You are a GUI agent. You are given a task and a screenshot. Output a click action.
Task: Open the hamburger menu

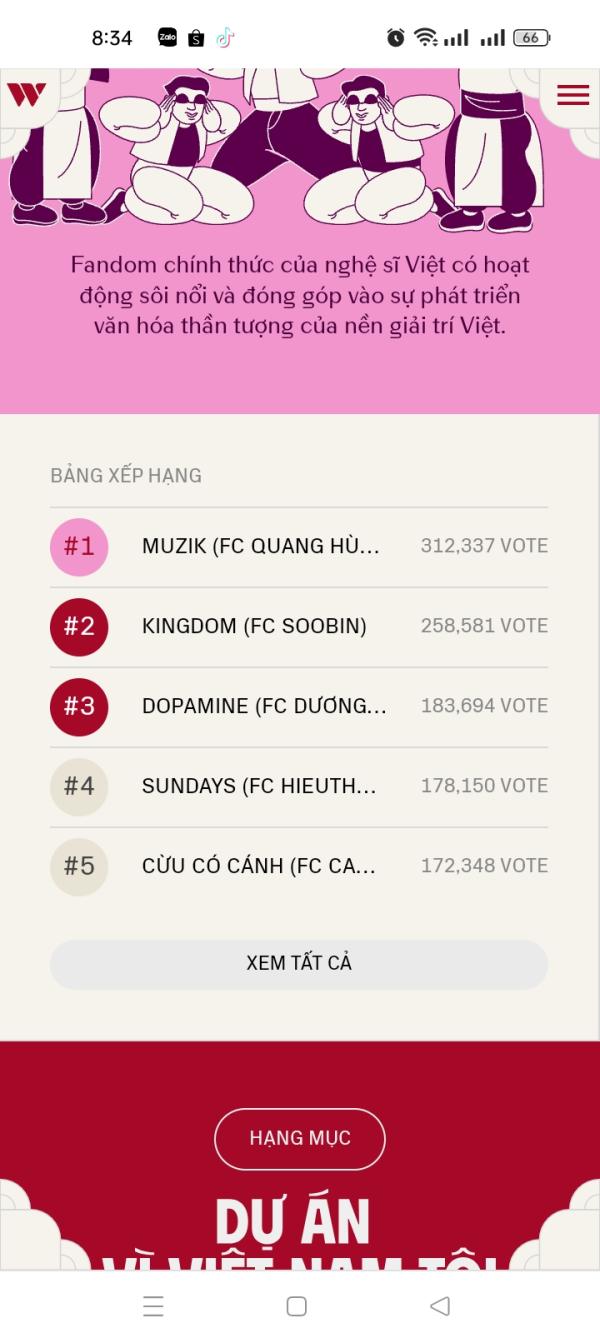click(x=572, y=95)
